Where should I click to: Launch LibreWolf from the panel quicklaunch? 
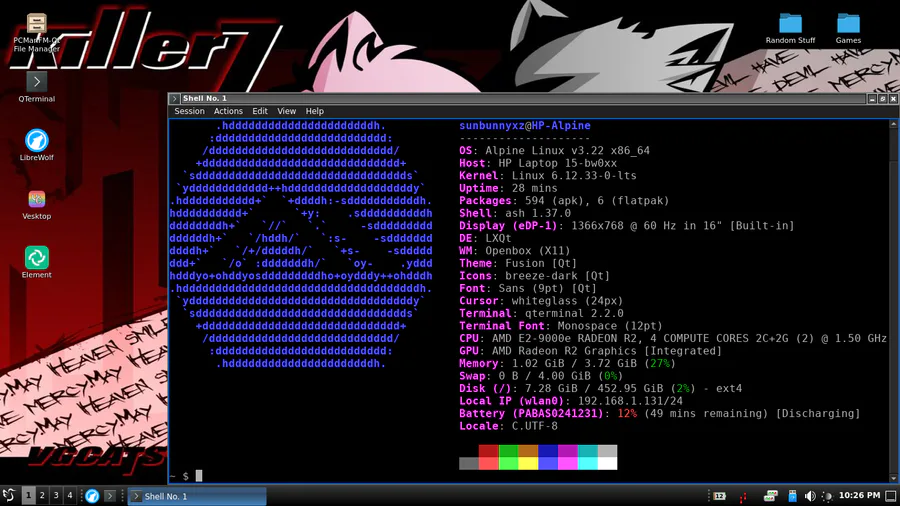click(92, 496)
